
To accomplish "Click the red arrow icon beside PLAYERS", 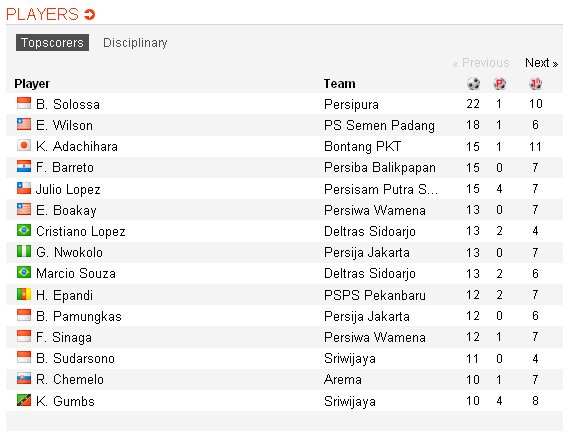I will (89, 15).
